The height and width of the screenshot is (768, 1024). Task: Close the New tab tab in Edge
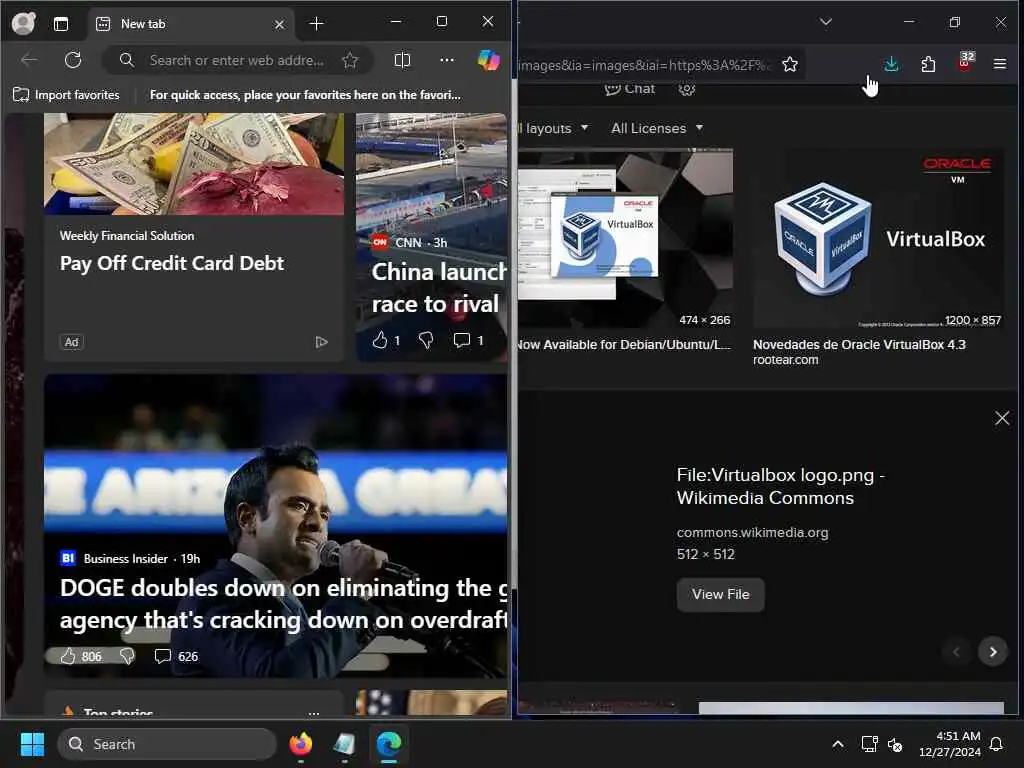point(280,24)
